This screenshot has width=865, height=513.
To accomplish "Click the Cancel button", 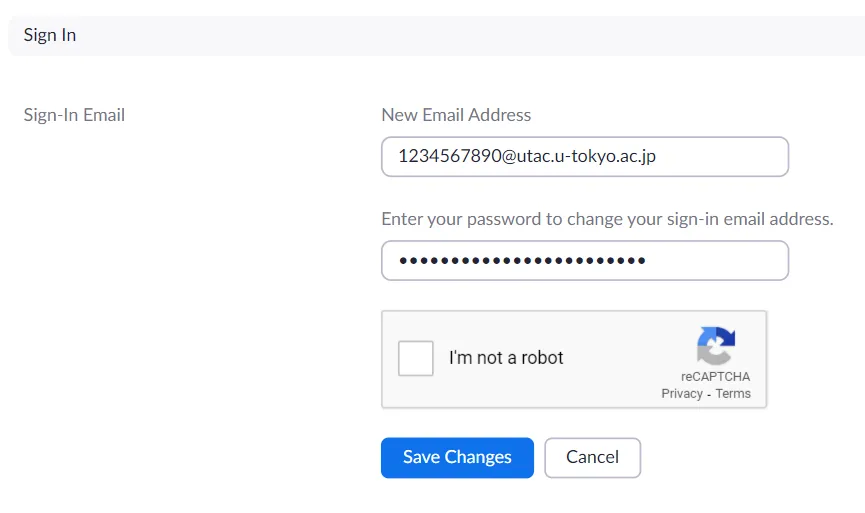I will [x=592, y=457].
